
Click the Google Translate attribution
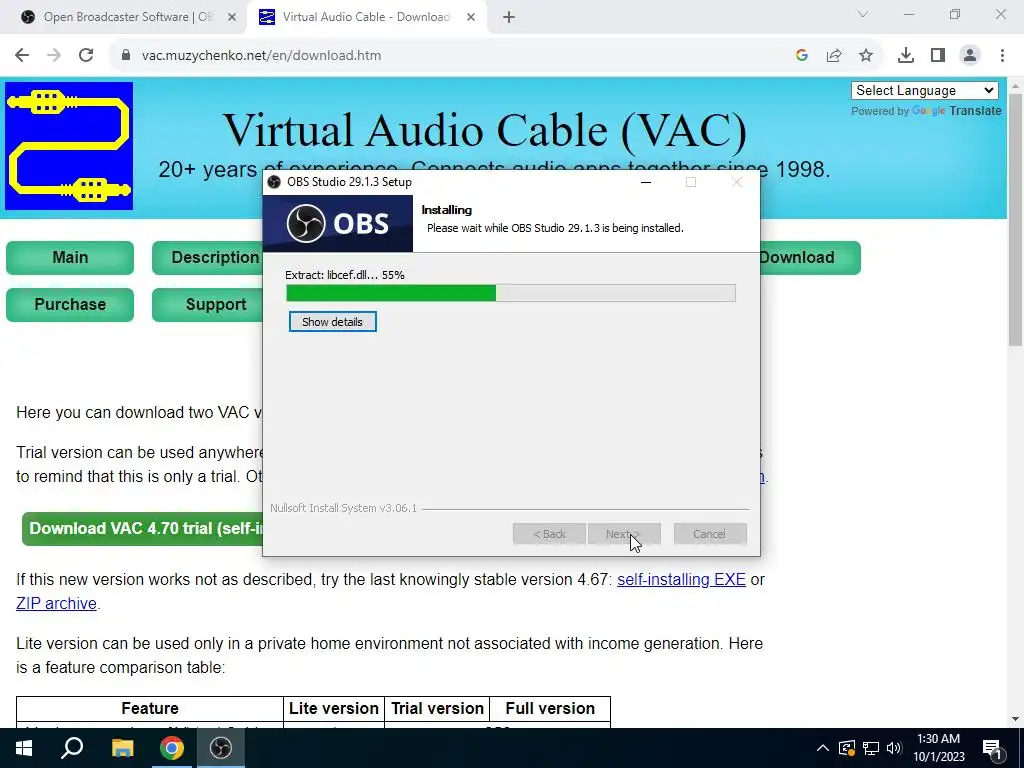pos(926,111)
